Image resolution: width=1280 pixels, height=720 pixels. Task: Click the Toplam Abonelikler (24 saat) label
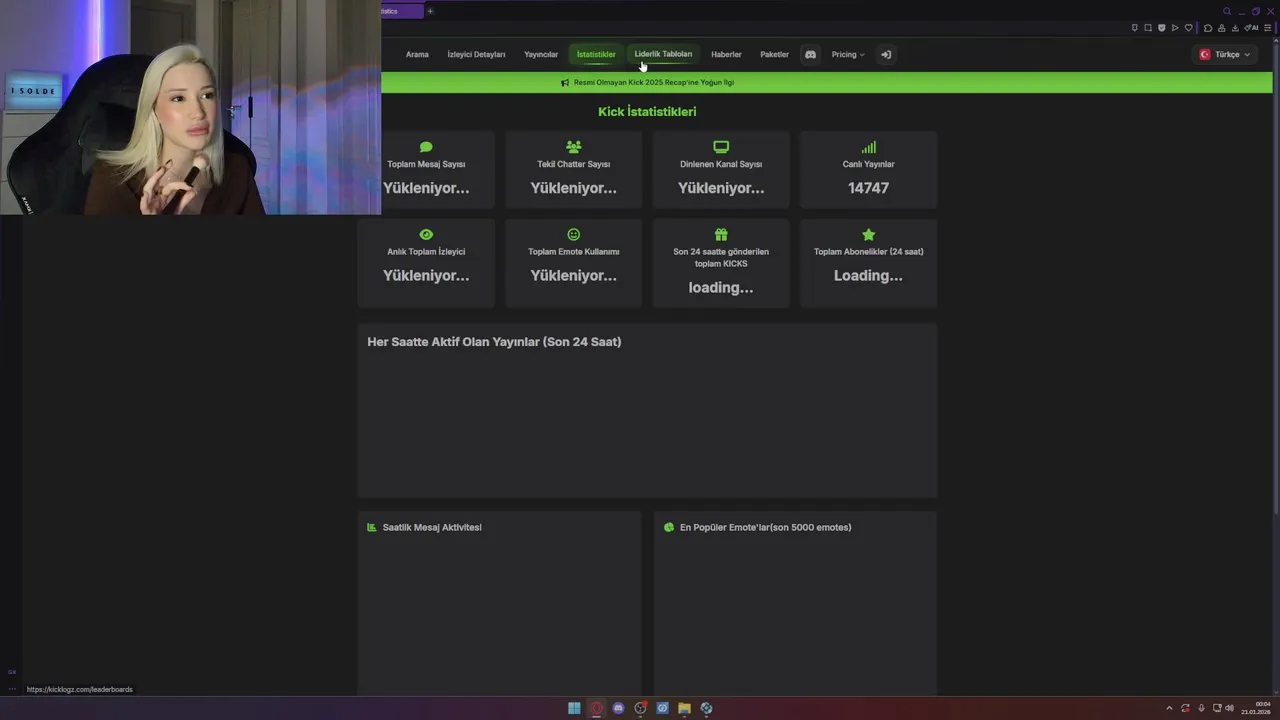click(868, 251)
